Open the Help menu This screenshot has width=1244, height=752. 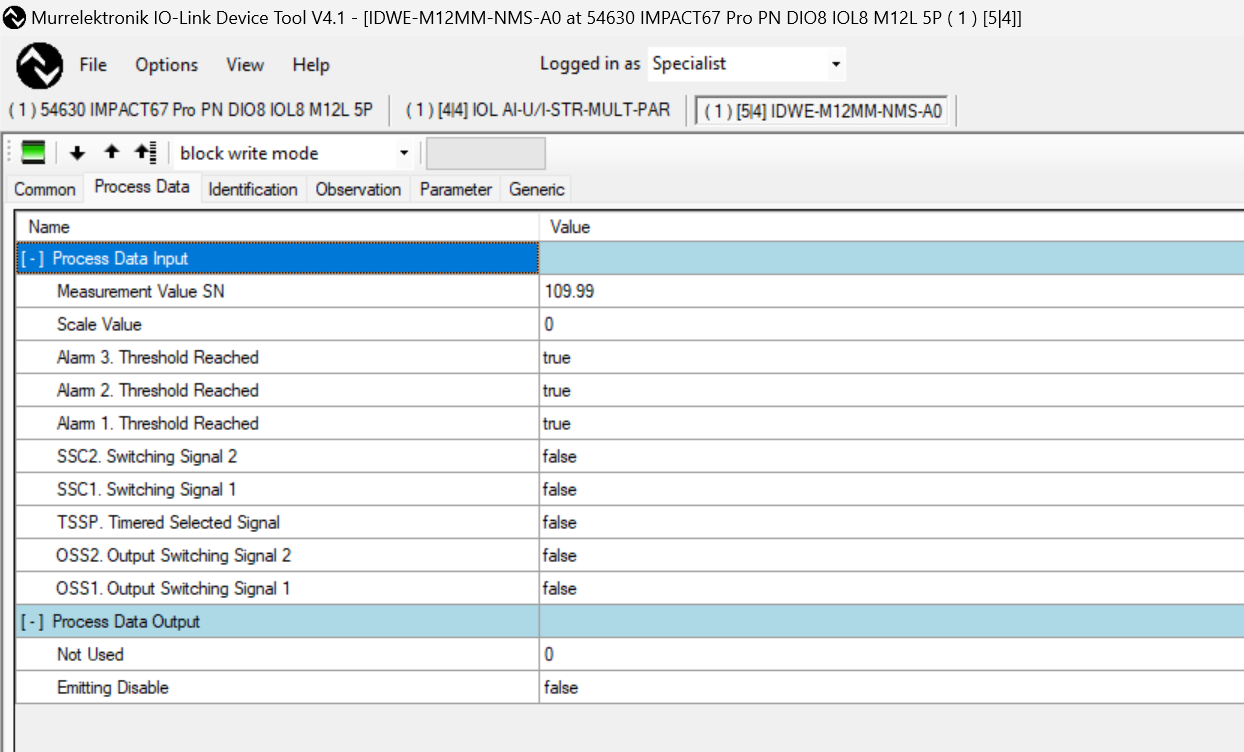(311, 65)
